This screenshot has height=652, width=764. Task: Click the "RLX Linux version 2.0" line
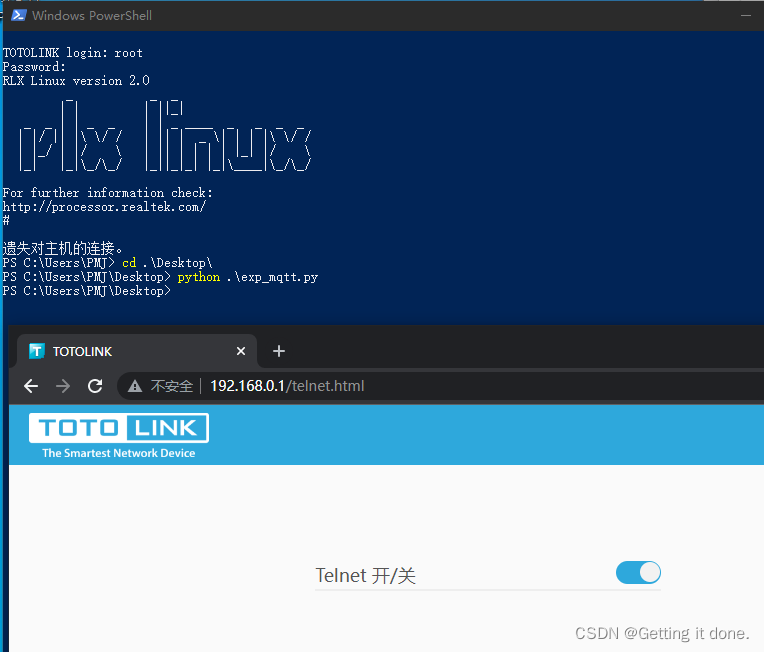[x=76, y=81]
